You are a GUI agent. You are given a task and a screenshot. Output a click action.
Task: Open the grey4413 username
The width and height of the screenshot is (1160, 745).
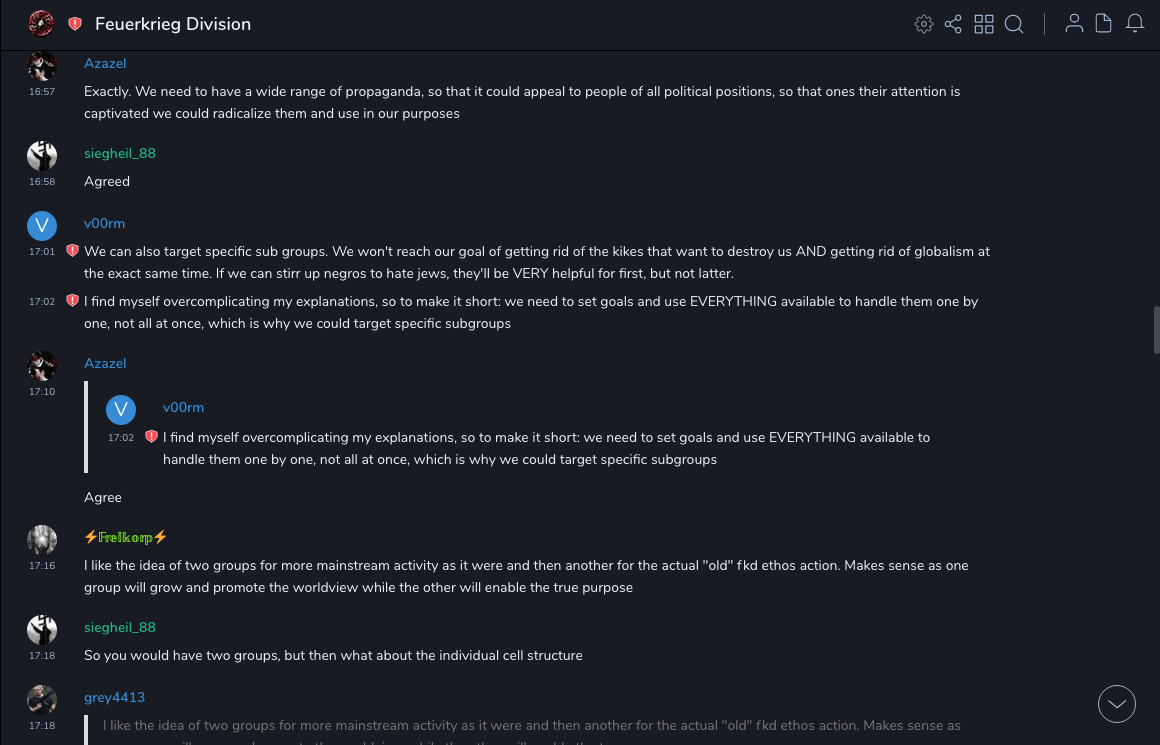tap(114, 697)
